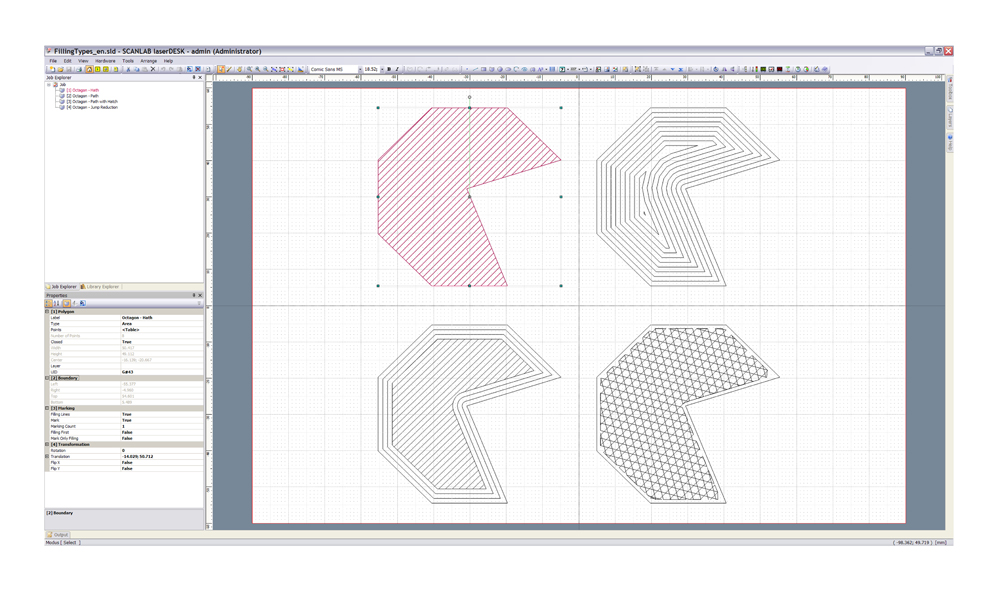
Task: Click the Flip X value field
Action: (x=160, y=463)
